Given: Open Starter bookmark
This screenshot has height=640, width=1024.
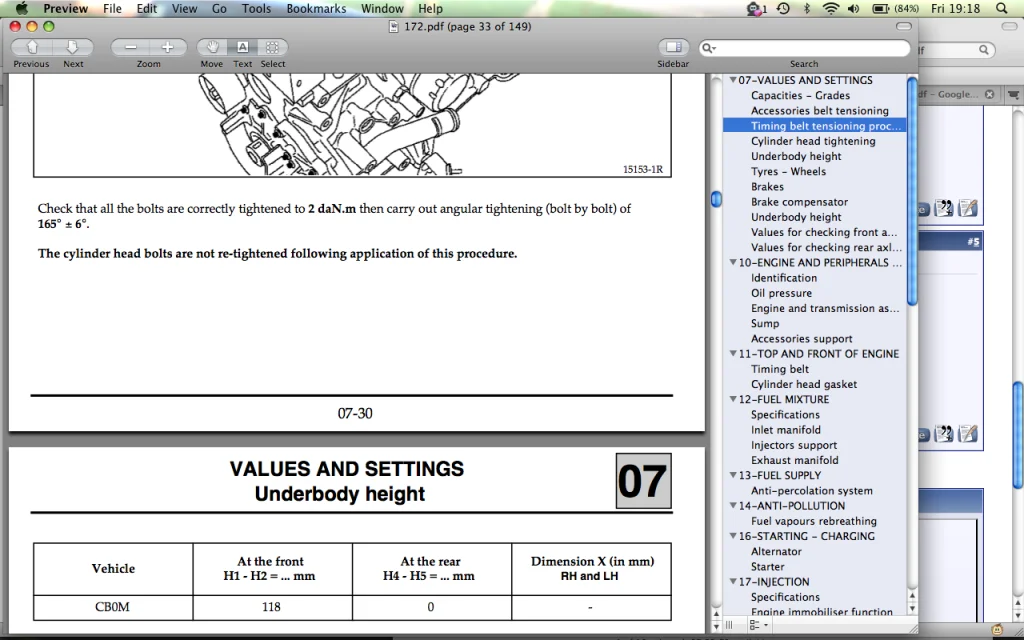Looking at the screenshot, I should (767, 567).
